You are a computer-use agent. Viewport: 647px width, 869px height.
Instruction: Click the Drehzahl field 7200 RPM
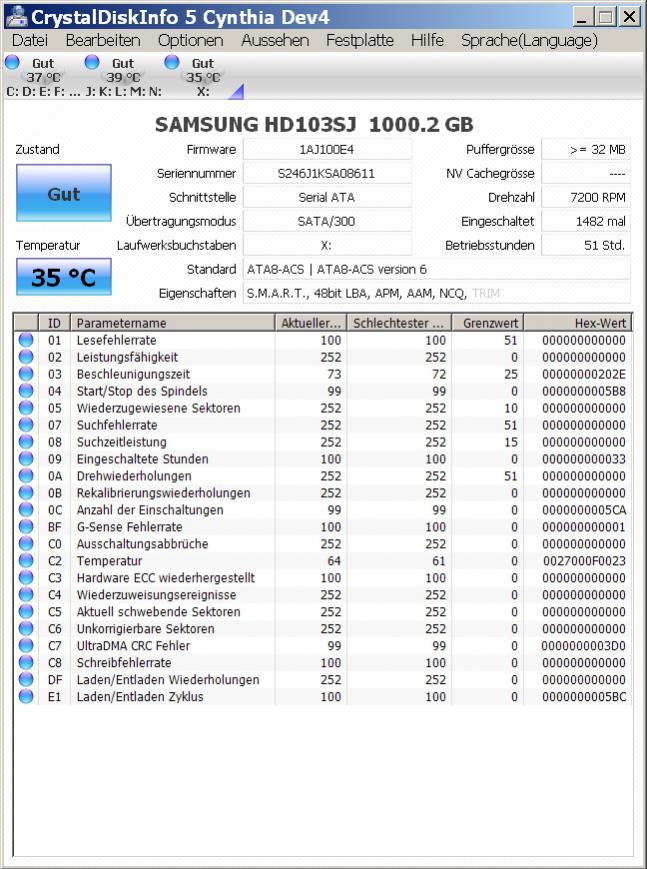tap(585, 197)
